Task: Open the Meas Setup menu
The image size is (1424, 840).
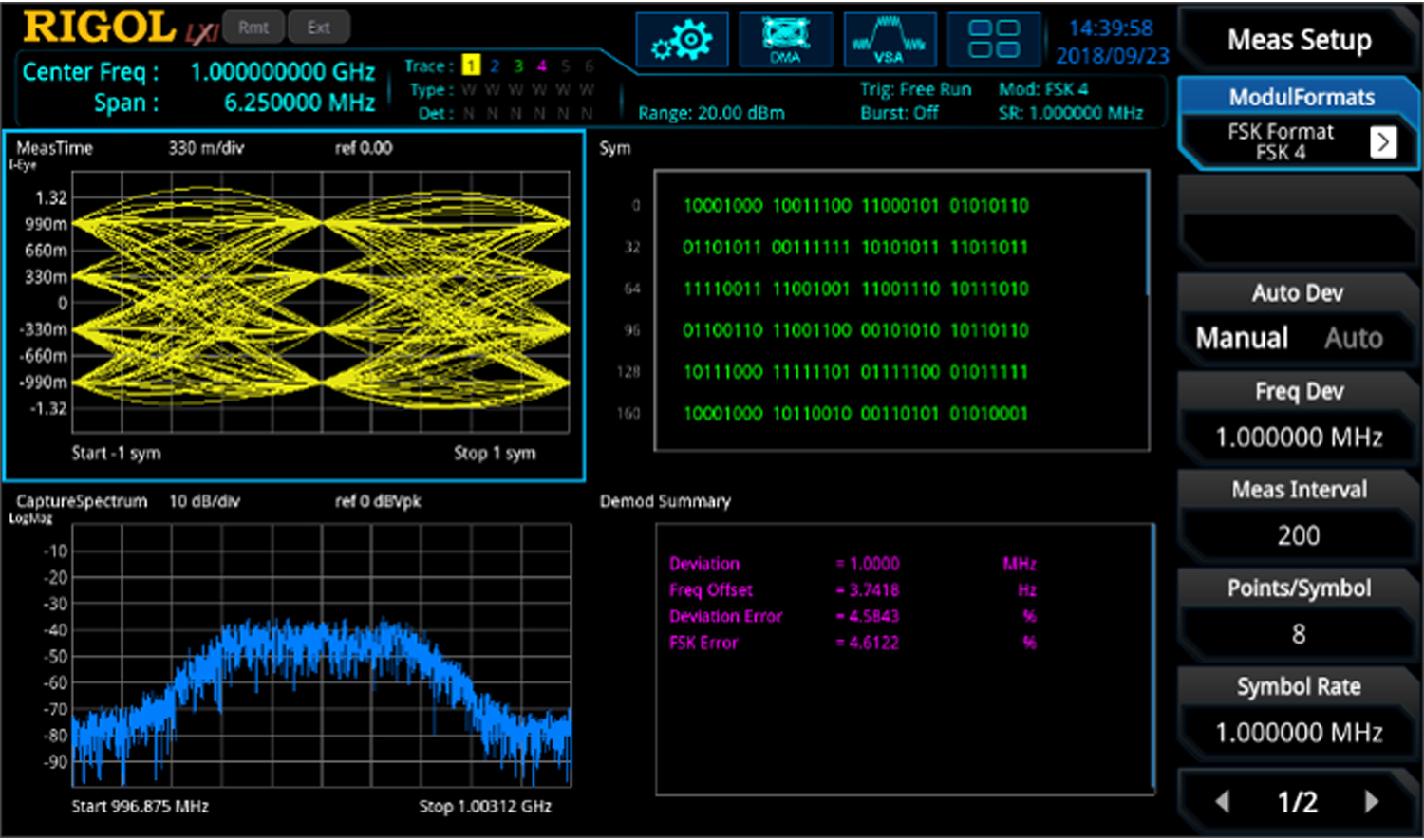Action: click(x=1298, y=40)
